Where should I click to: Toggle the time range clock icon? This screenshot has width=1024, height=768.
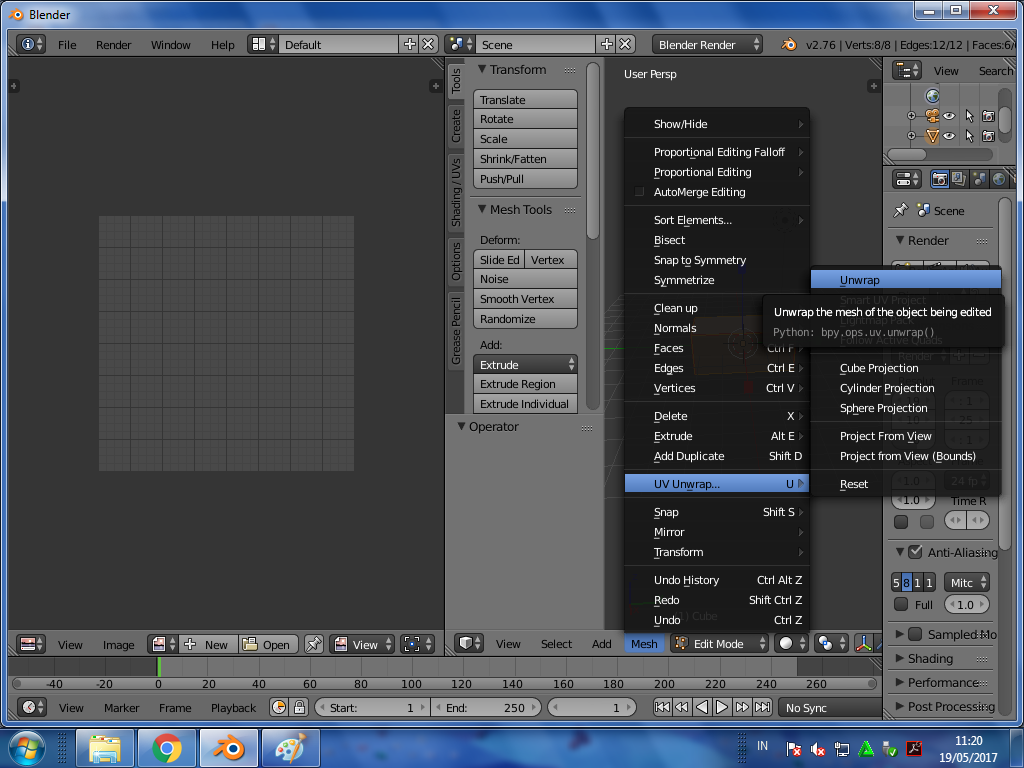click(279, 707)
